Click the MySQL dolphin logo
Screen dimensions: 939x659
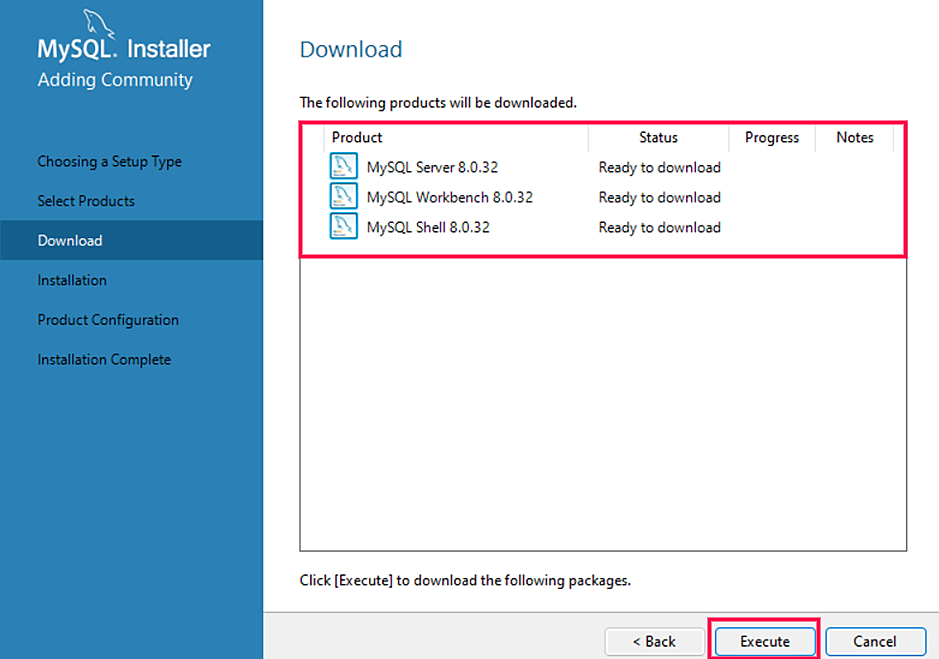pos(98,24)
